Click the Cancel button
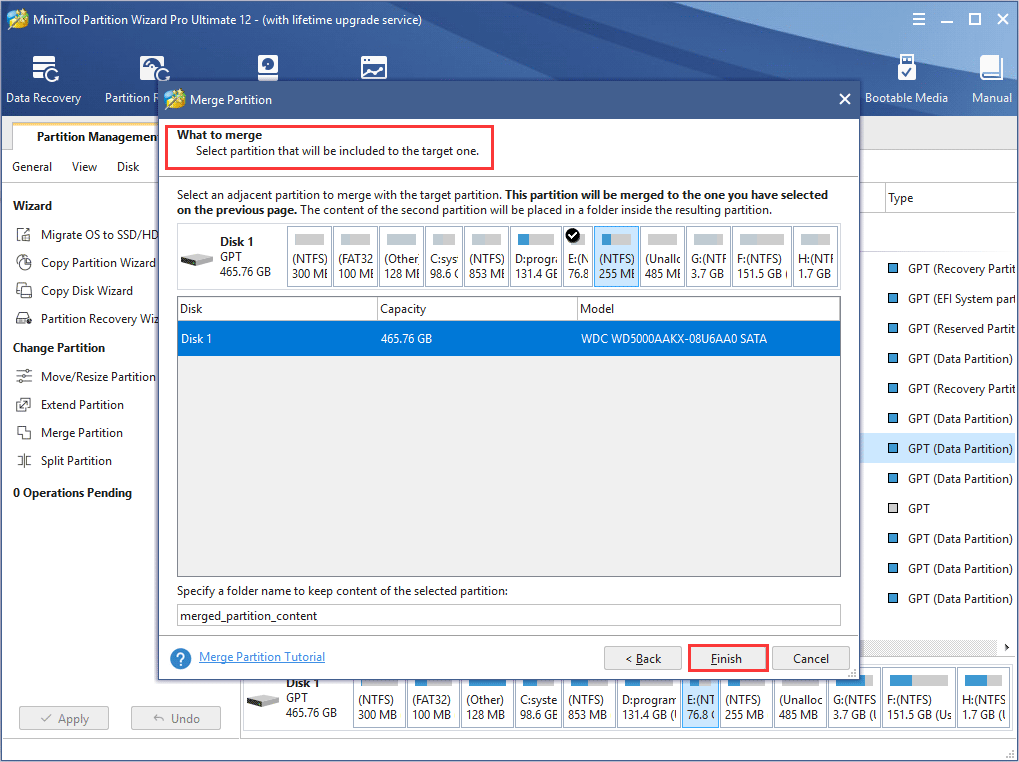 (x=810, y=658)
